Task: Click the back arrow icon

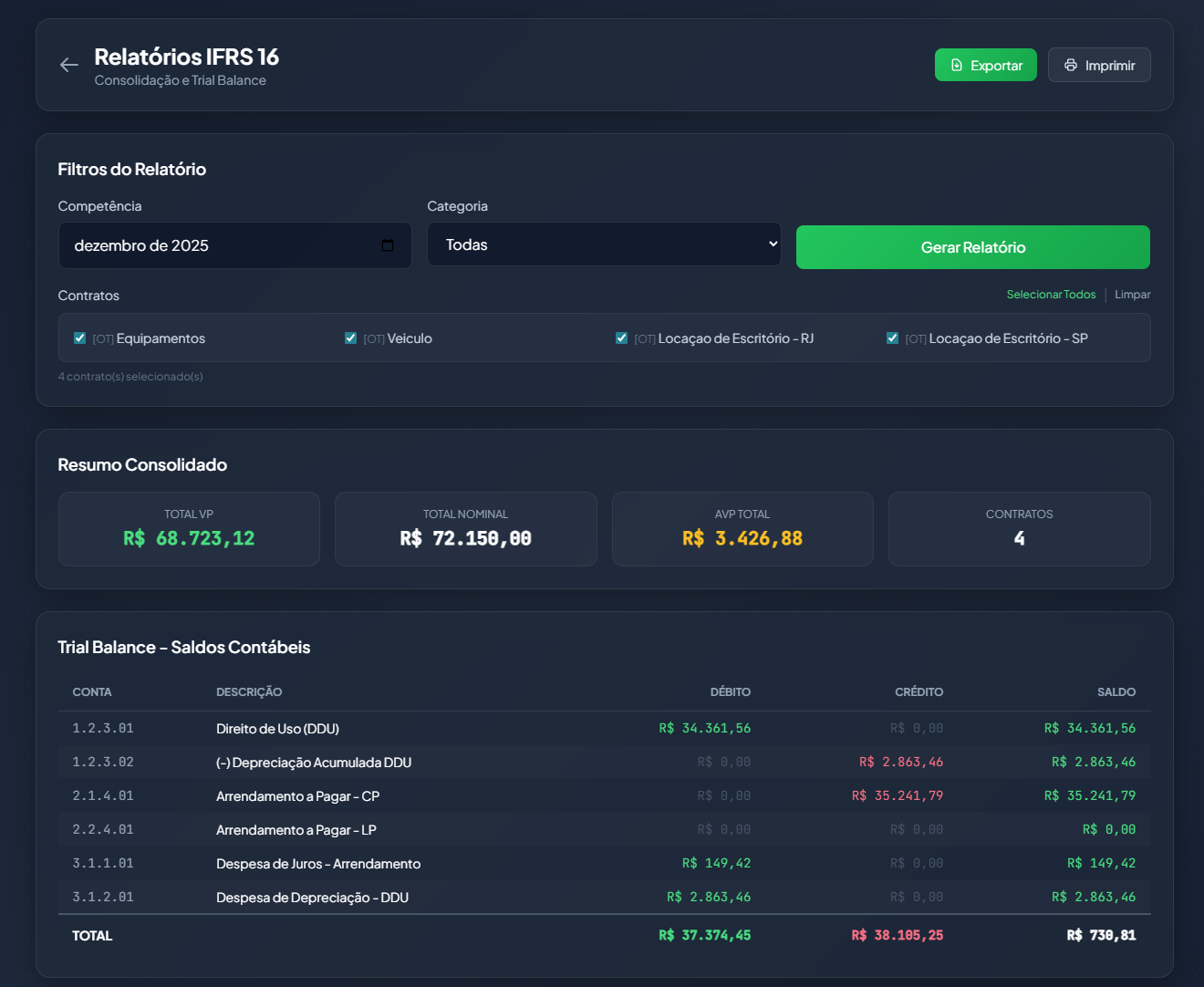Action: click(69, 65)
